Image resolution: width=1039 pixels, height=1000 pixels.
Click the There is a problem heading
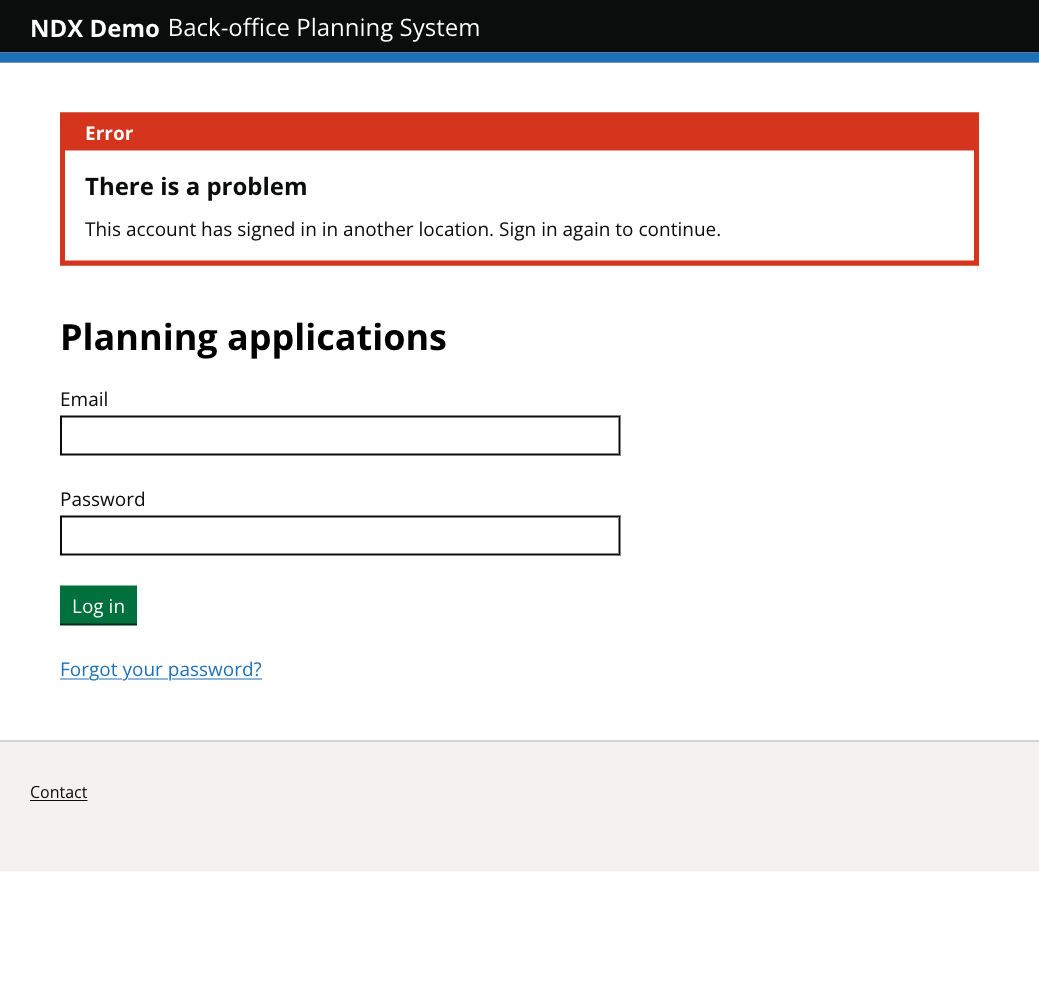click(196, 186)
